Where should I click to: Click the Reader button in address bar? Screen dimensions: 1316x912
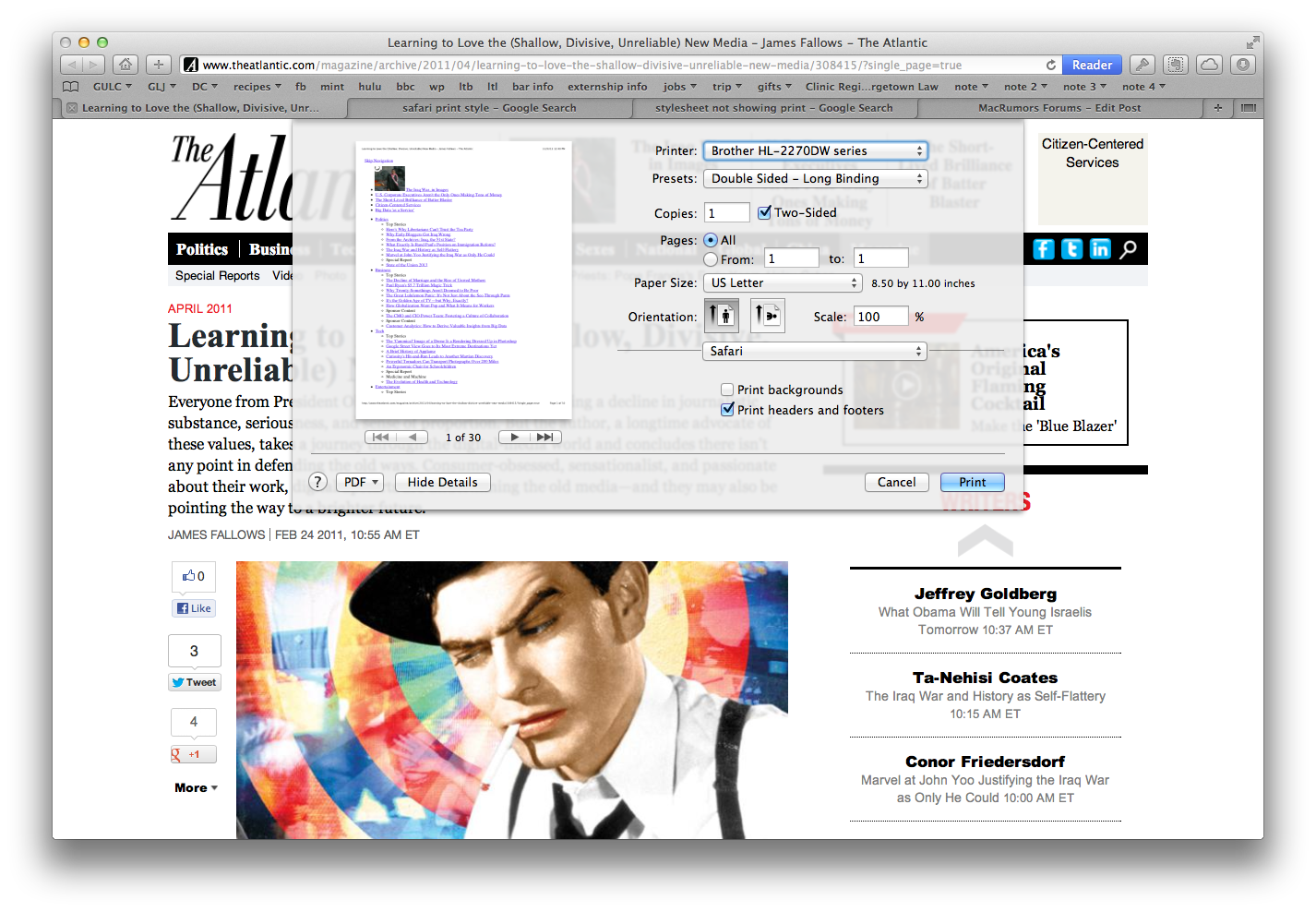pos(1092,65)
